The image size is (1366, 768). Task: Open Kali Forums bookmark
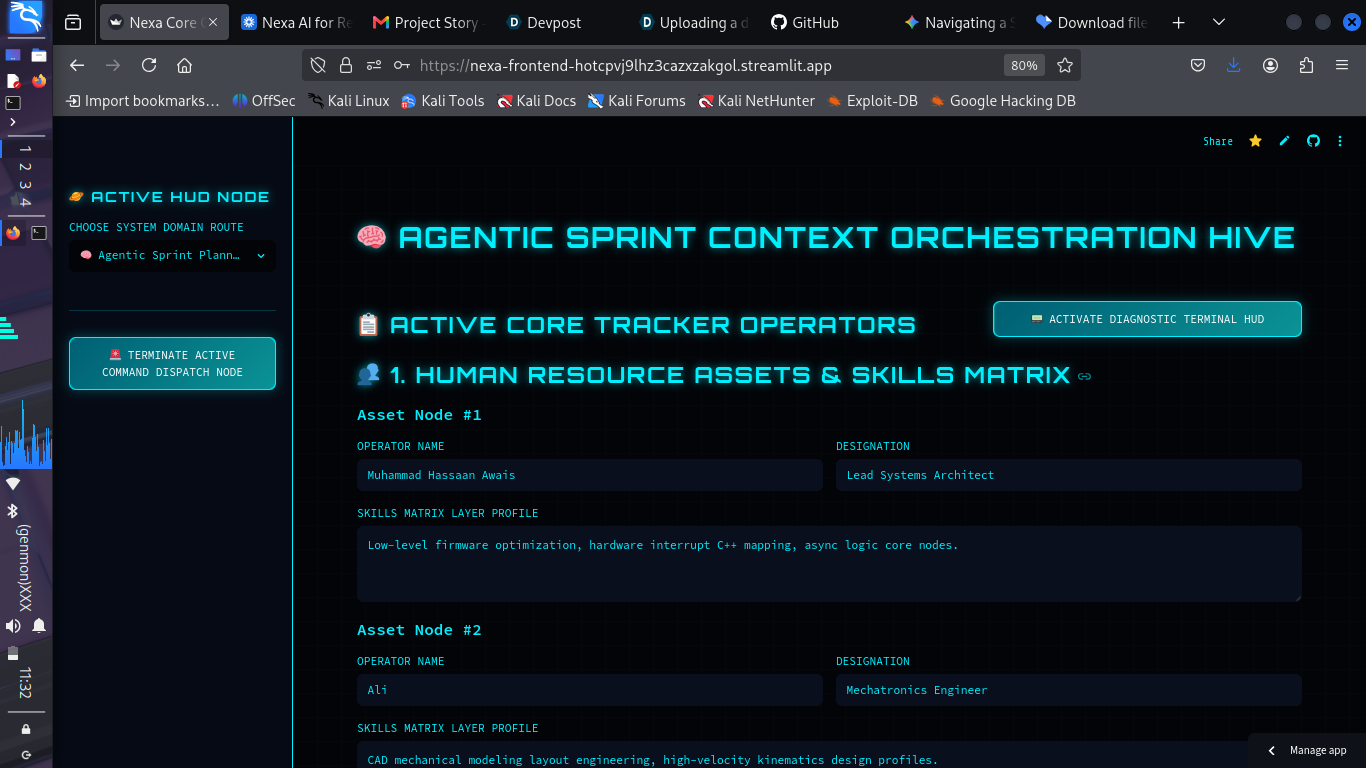636,101
